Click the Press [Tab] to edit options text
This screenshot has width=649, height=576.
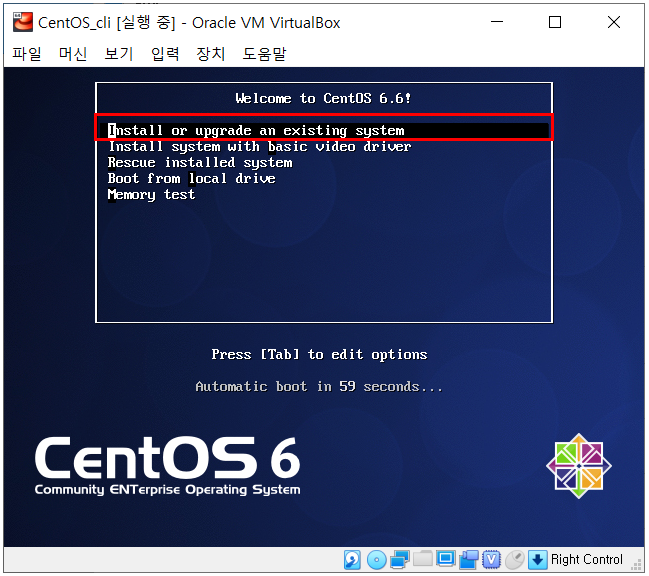319,355
